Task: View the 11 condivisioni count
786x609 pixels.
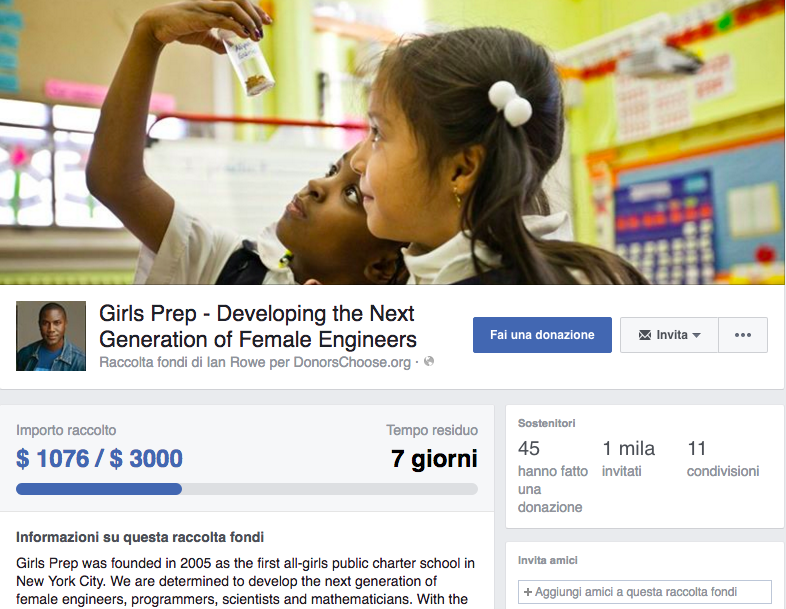Action: (696, 449)
